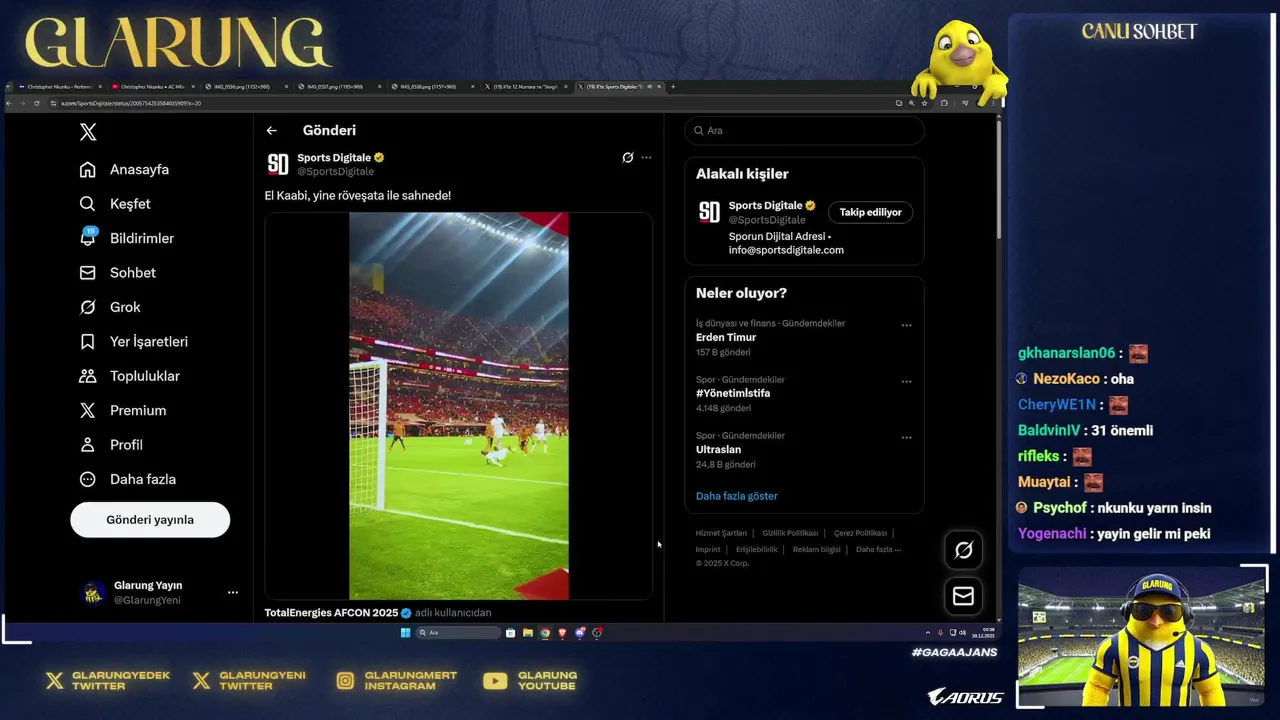Open Erişilebilirlik footer link
Screen dimensions: 1280x720
tap(757, 549)
